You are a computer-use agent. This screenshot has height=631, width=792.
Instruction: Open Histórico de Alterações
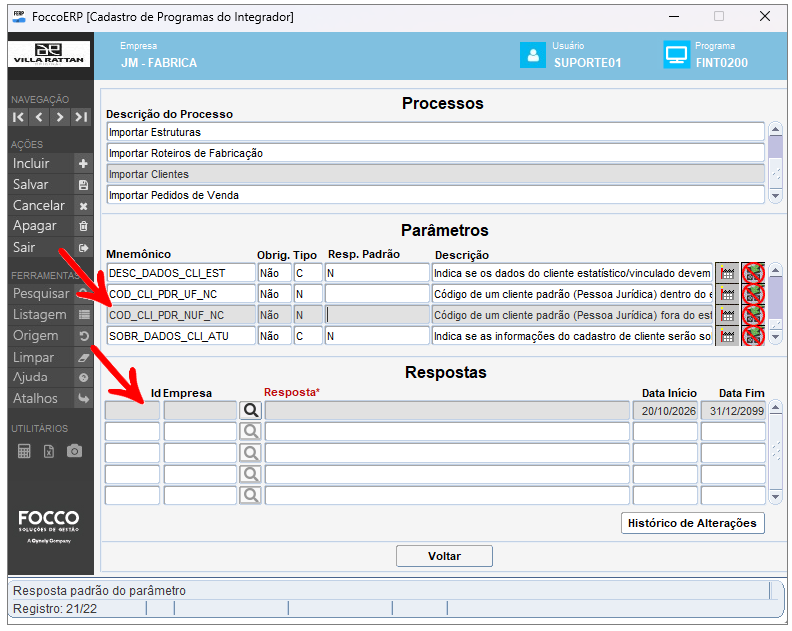tap(692, 523)
